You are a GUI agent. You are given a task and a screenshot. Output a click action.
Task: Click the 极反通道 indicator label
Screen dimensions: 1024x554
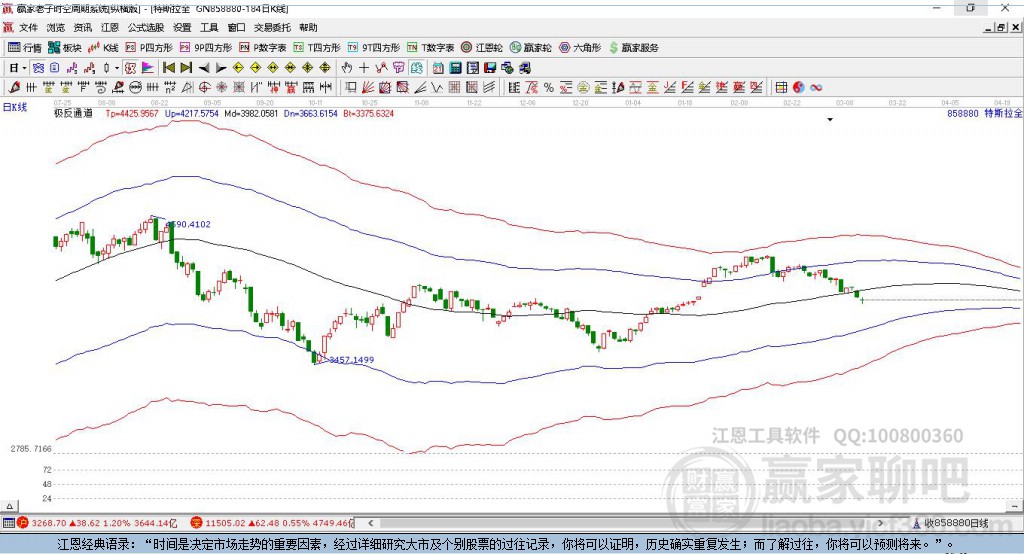click(73, 113)
